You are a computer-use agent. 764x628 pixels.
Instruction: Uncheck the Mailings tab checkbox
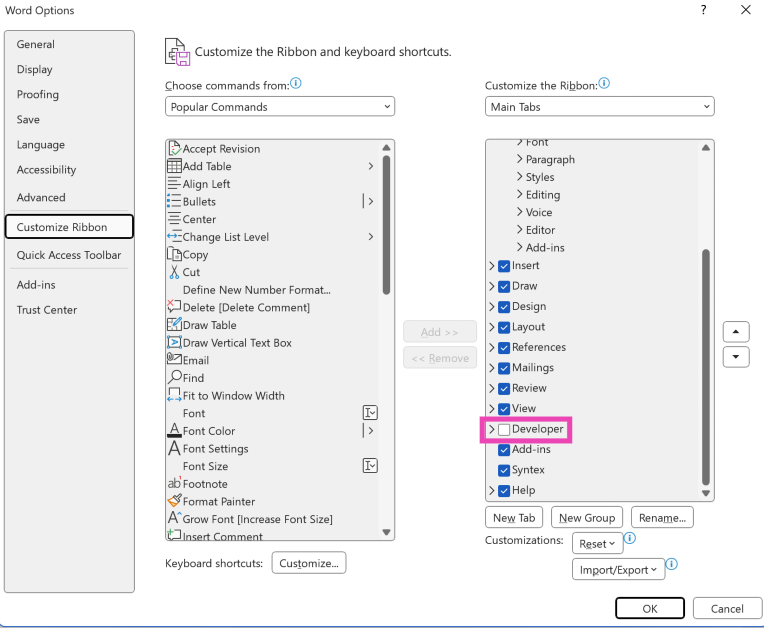click(504, 368)
